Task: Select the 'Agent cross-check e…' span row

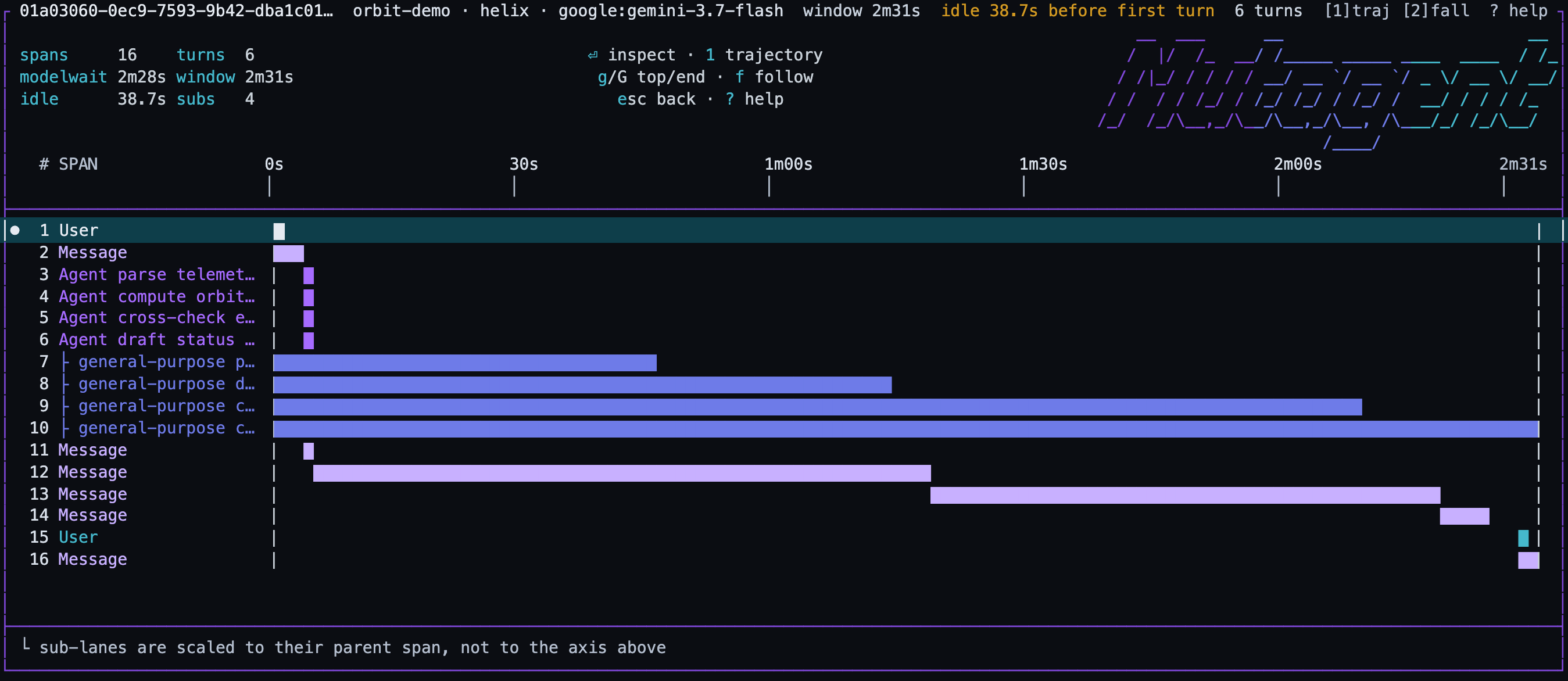Action: tap(783, 318)
